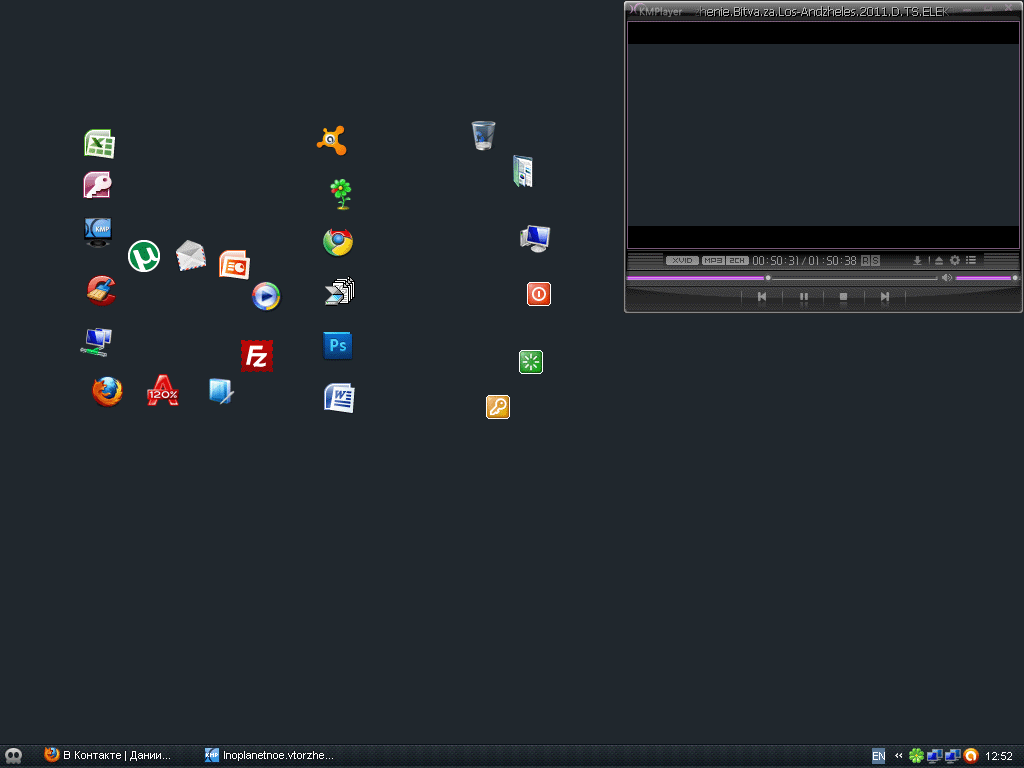
Task: Open Google Chrome from the desktop
Action: coord(338,242)
